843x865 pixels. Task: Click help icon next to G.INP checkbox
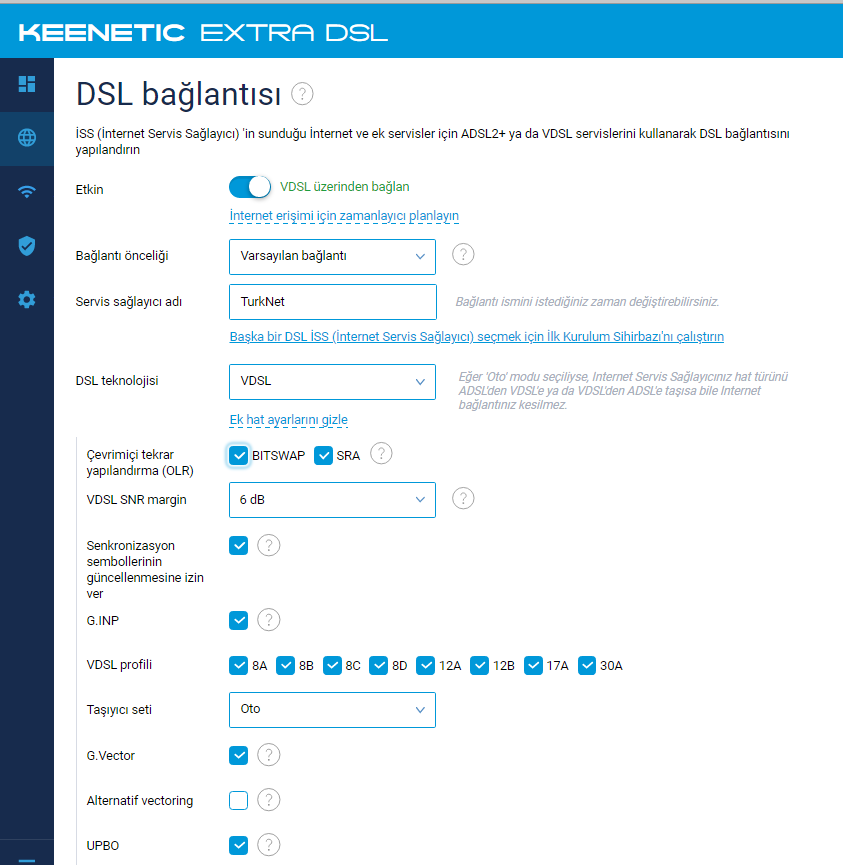click(269, 620)
